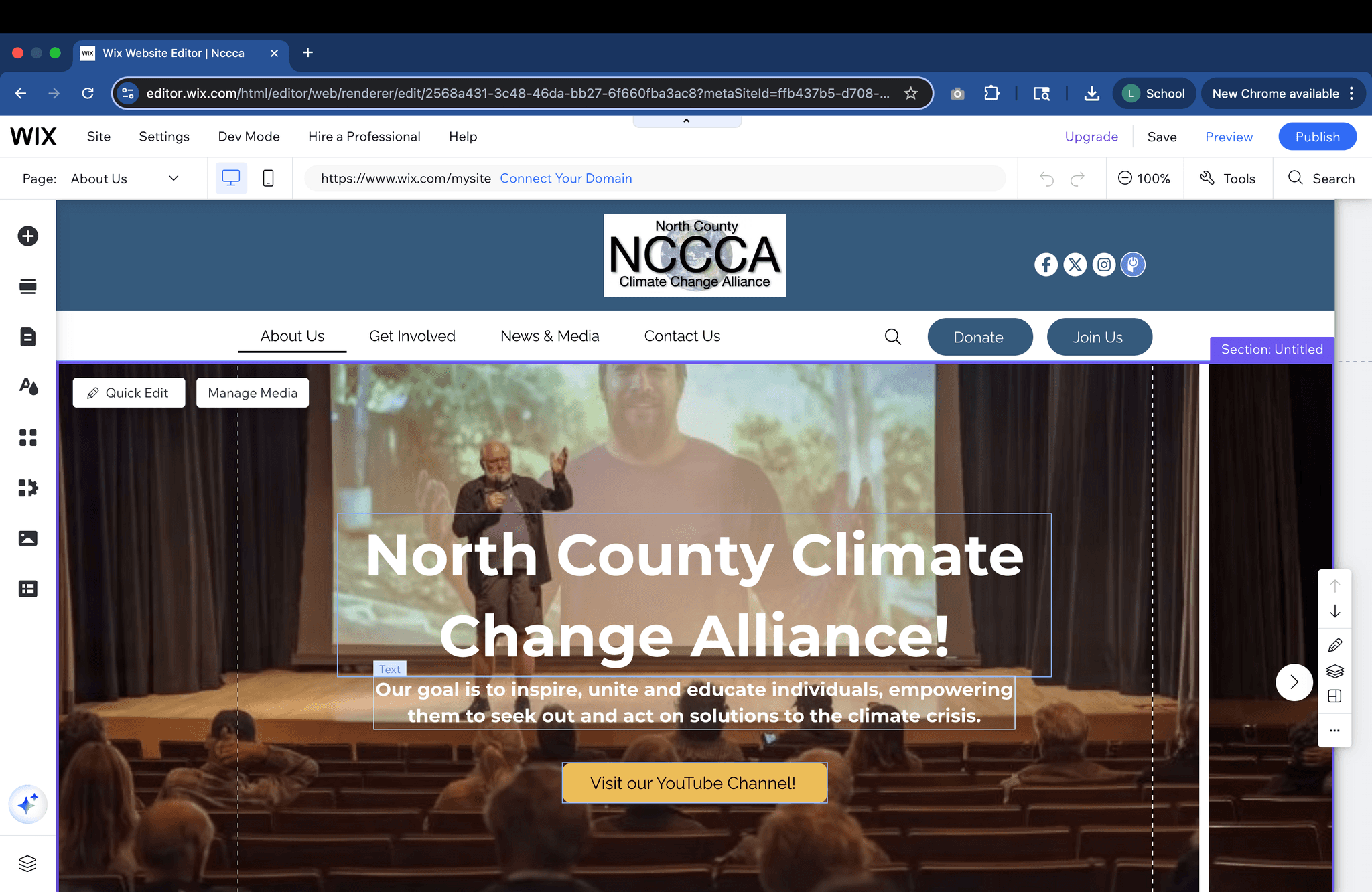Open the Layers icon at bottom left

point(27,863)
